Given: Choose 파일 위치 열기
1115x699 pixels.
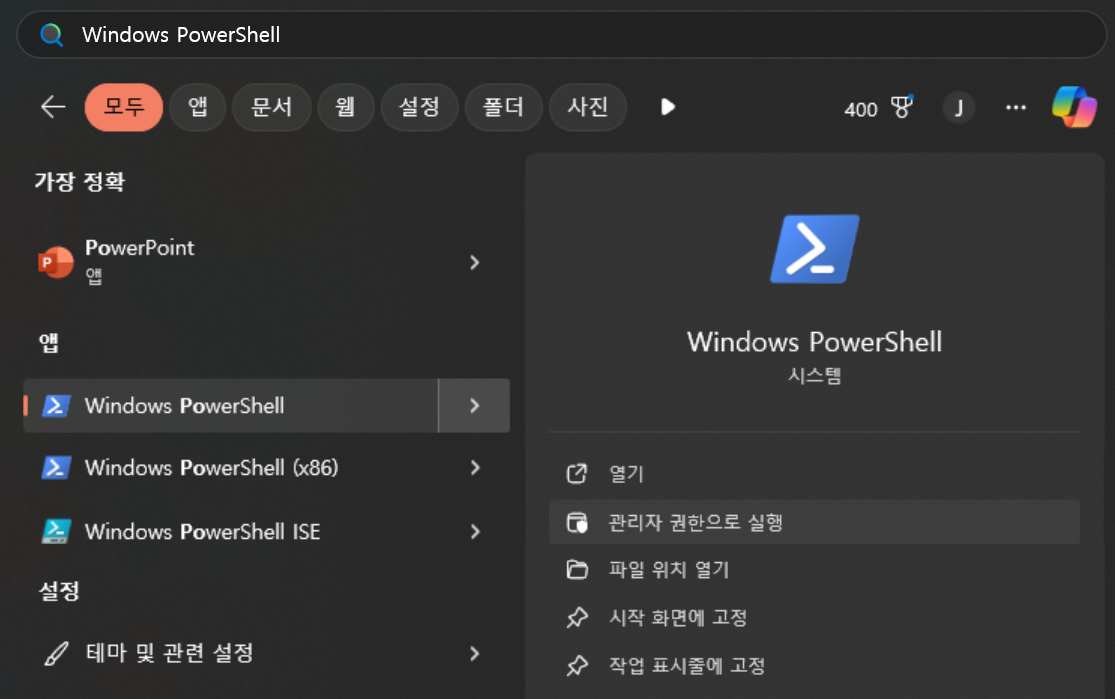Looking at the screenshot, I should [814, 570].
